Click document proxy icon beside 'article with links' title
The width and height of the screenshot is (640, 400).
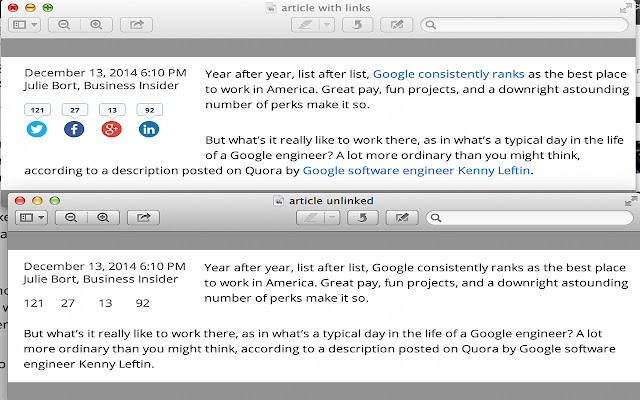271,8
